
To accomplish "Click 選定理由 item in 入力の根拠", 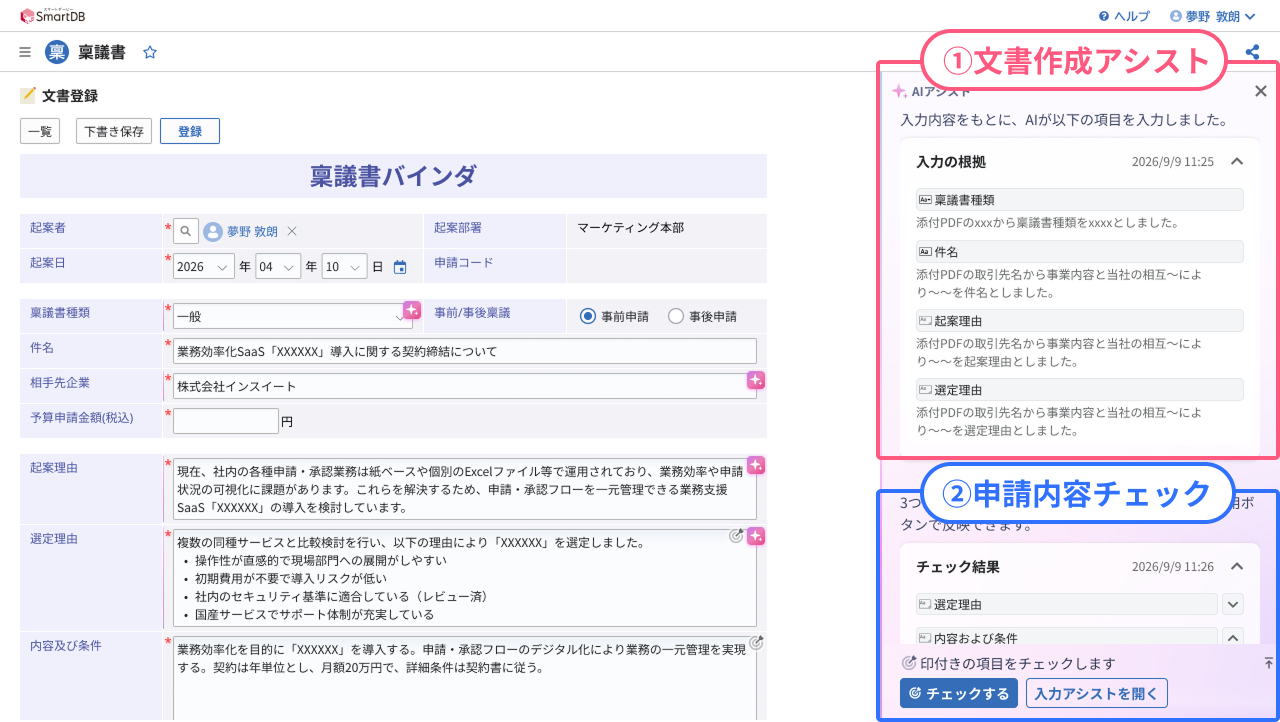I will coord(1080,389).
